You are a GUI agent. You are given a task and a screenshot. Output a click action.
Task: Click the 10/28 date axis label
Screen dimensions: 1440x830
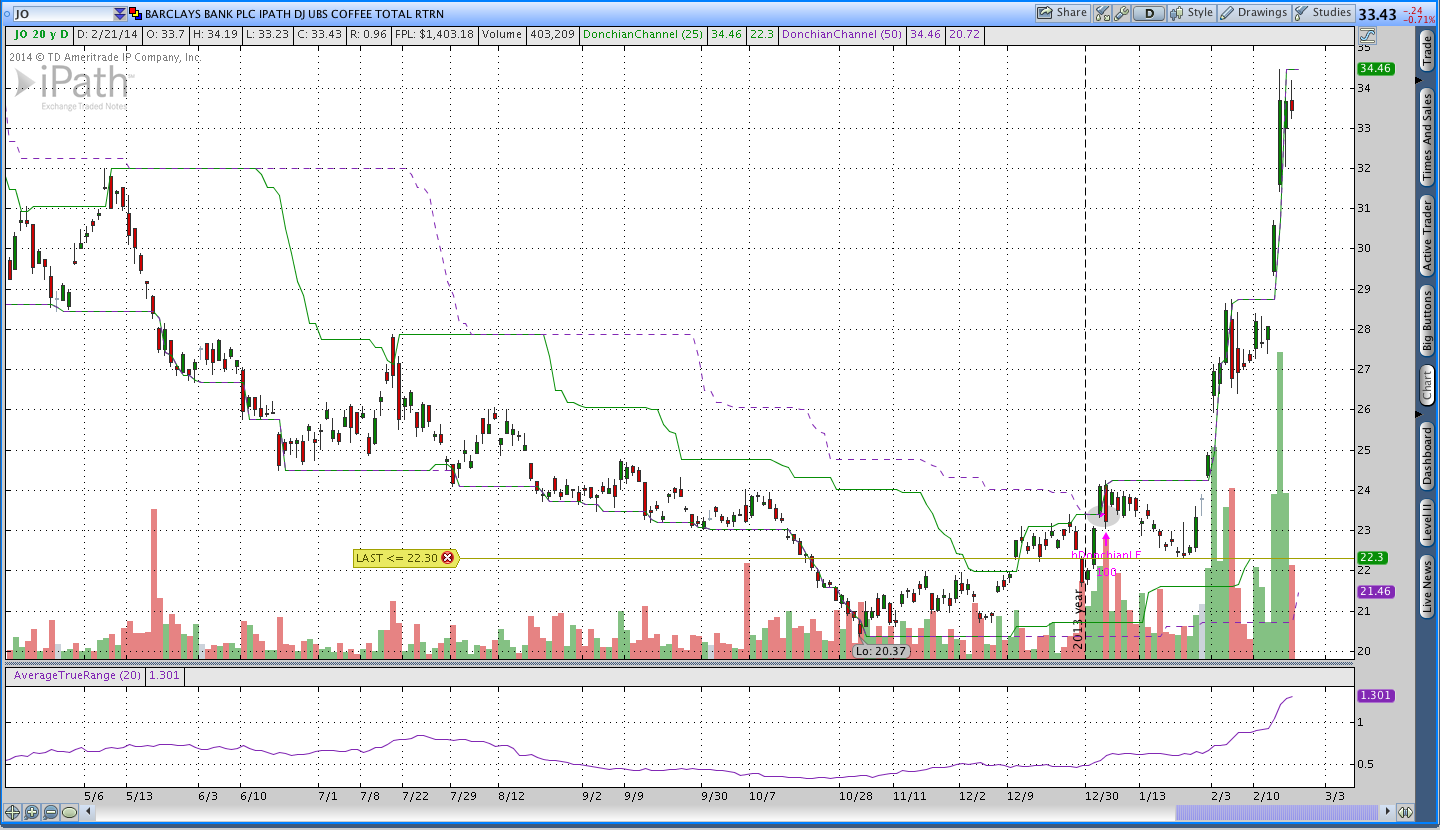coord(856,796)
